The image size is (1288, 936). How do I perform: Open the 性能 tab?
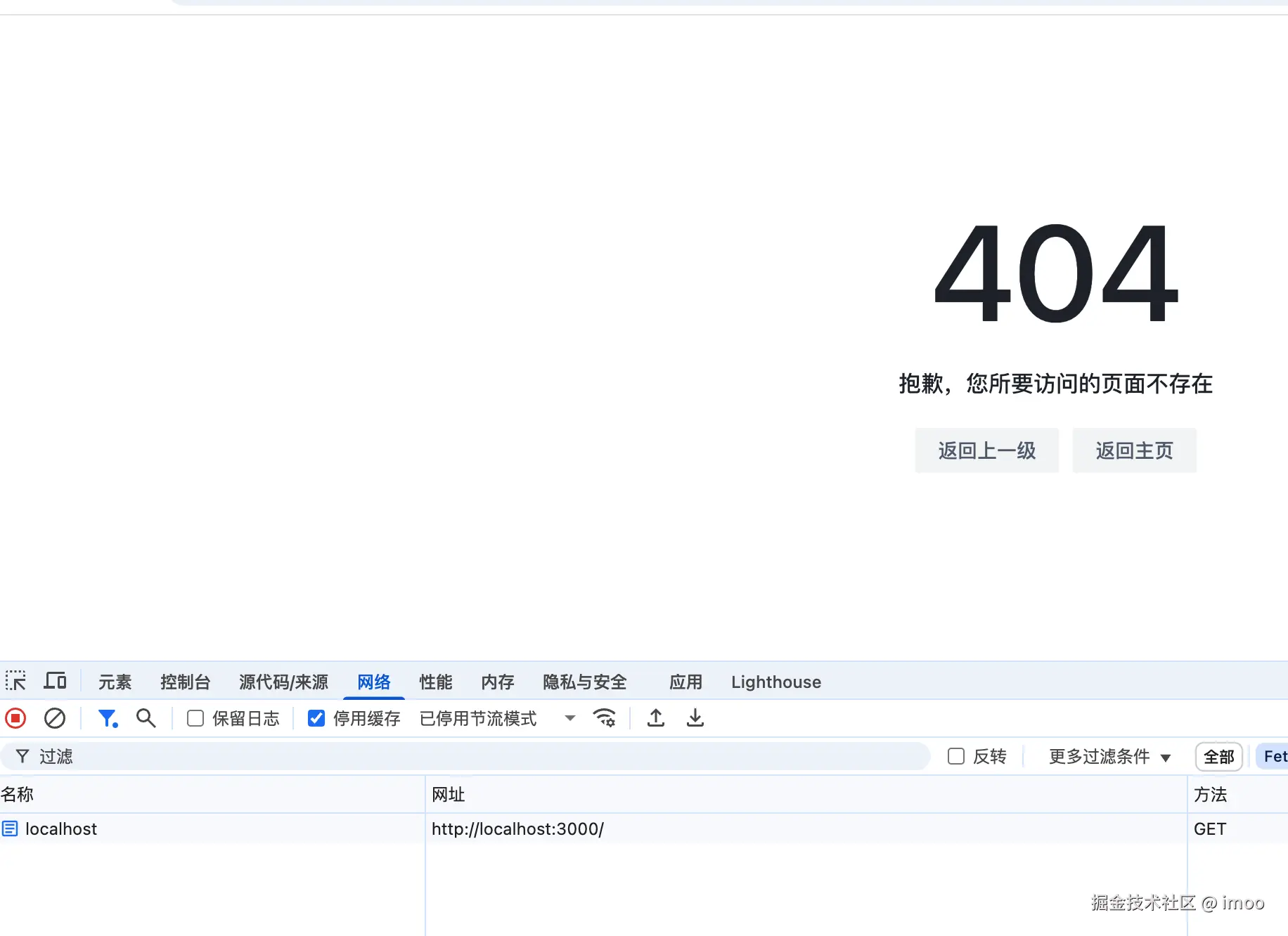click(x=435, y=682)
